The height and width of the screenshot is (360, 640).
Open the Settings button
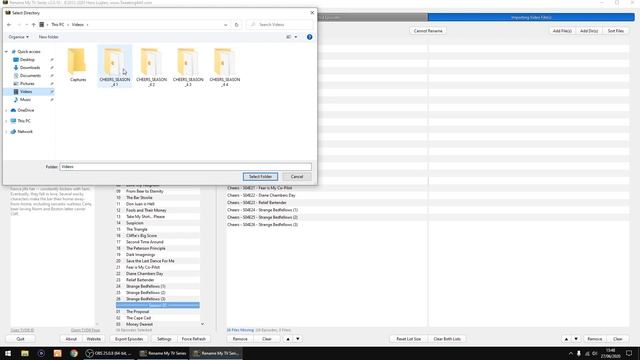pos(164,339)
